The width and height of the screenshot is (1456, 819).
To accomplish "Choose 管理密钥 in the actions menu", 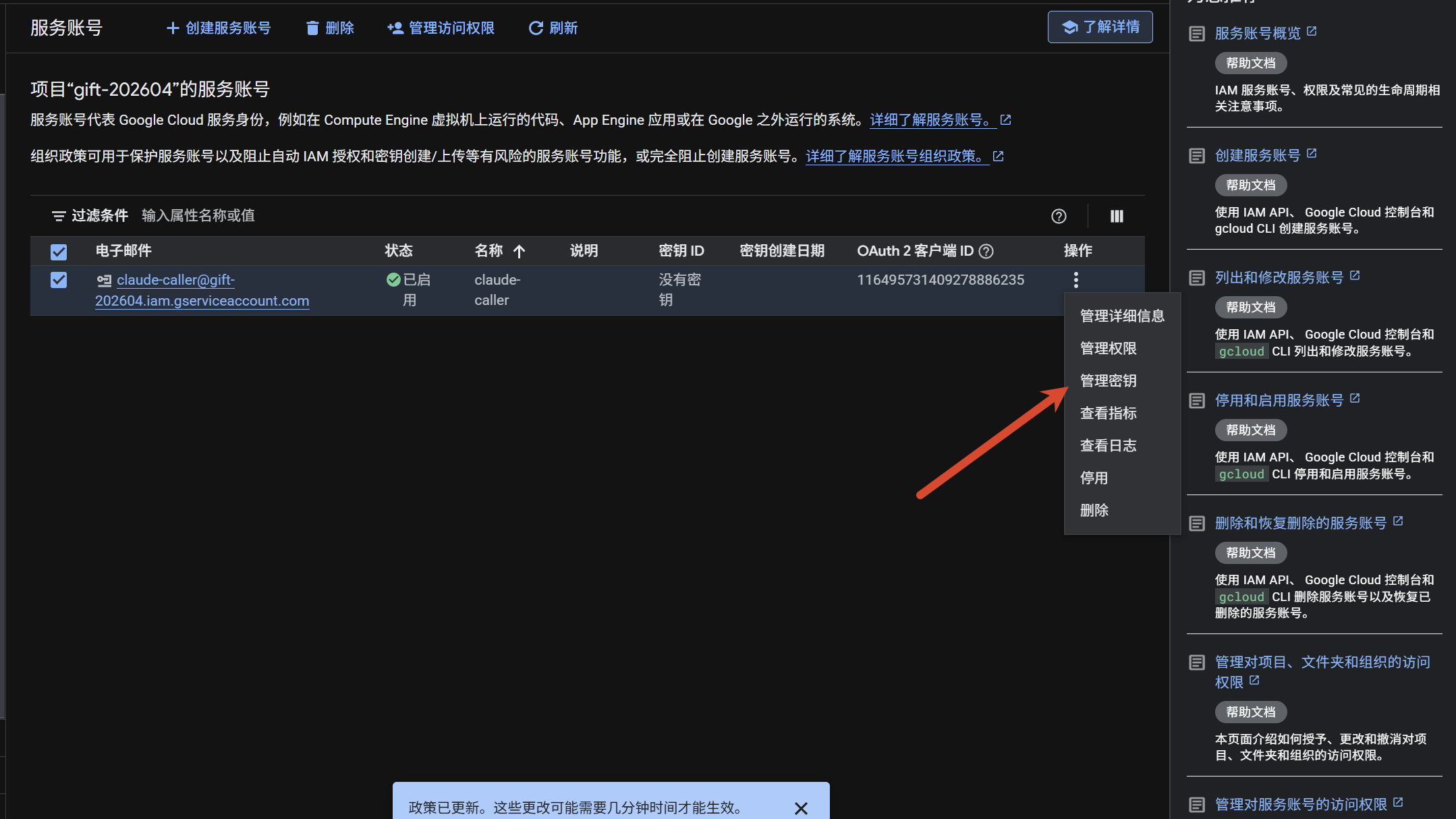I will click(1122, 380).
